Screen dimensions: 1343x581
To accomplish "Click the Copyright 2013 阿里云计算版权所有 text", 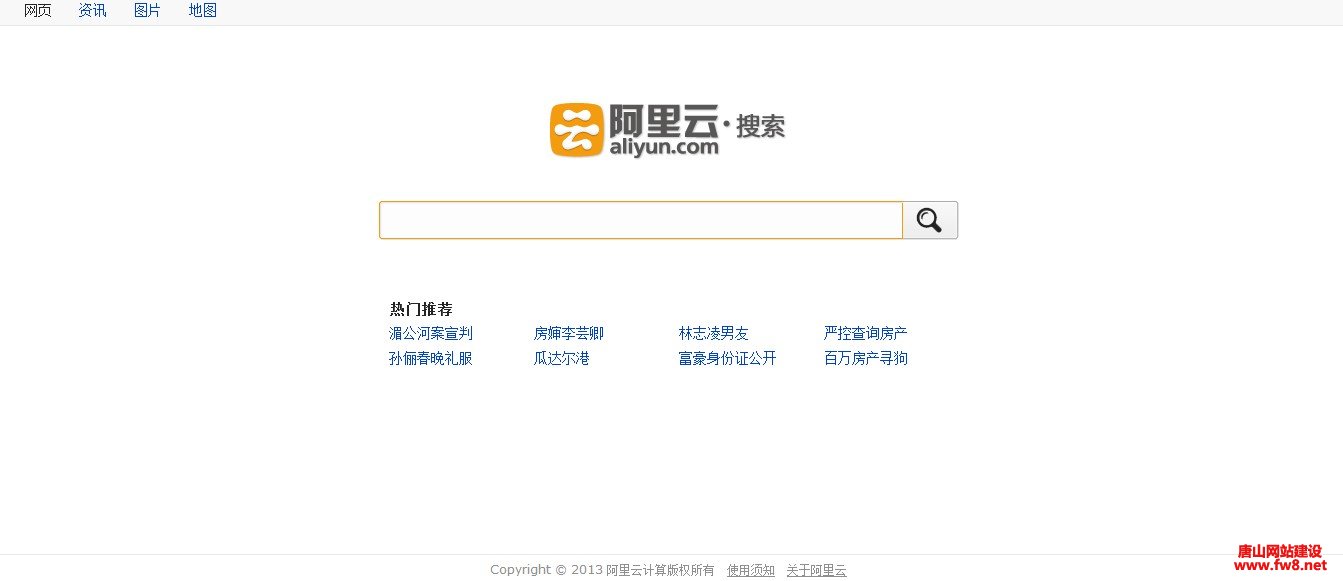I will click(602, 570).
